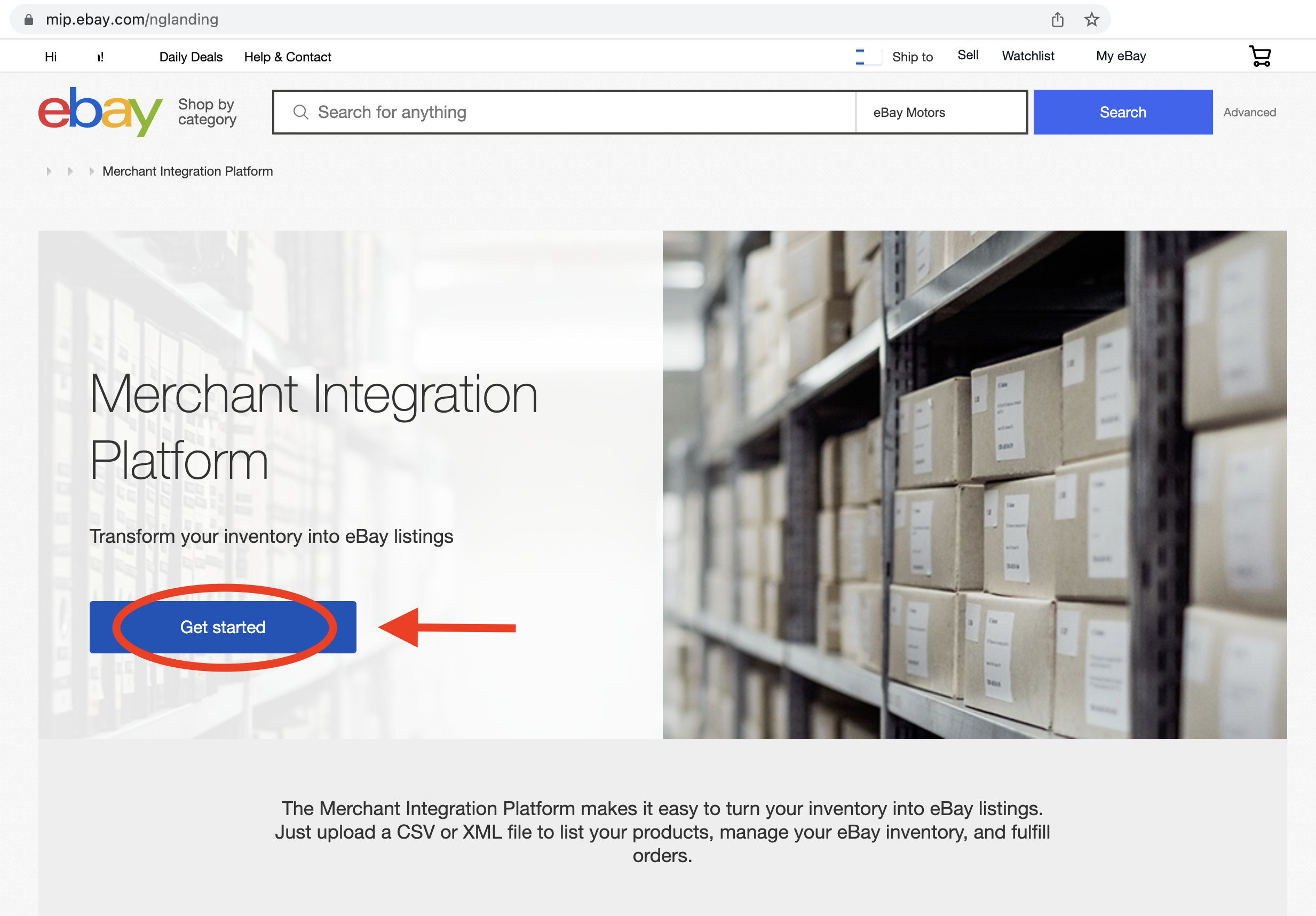The height and width of the screenshot is (916, 1316).
Task: Go to eBay home via logo
Action: (100, 112)
